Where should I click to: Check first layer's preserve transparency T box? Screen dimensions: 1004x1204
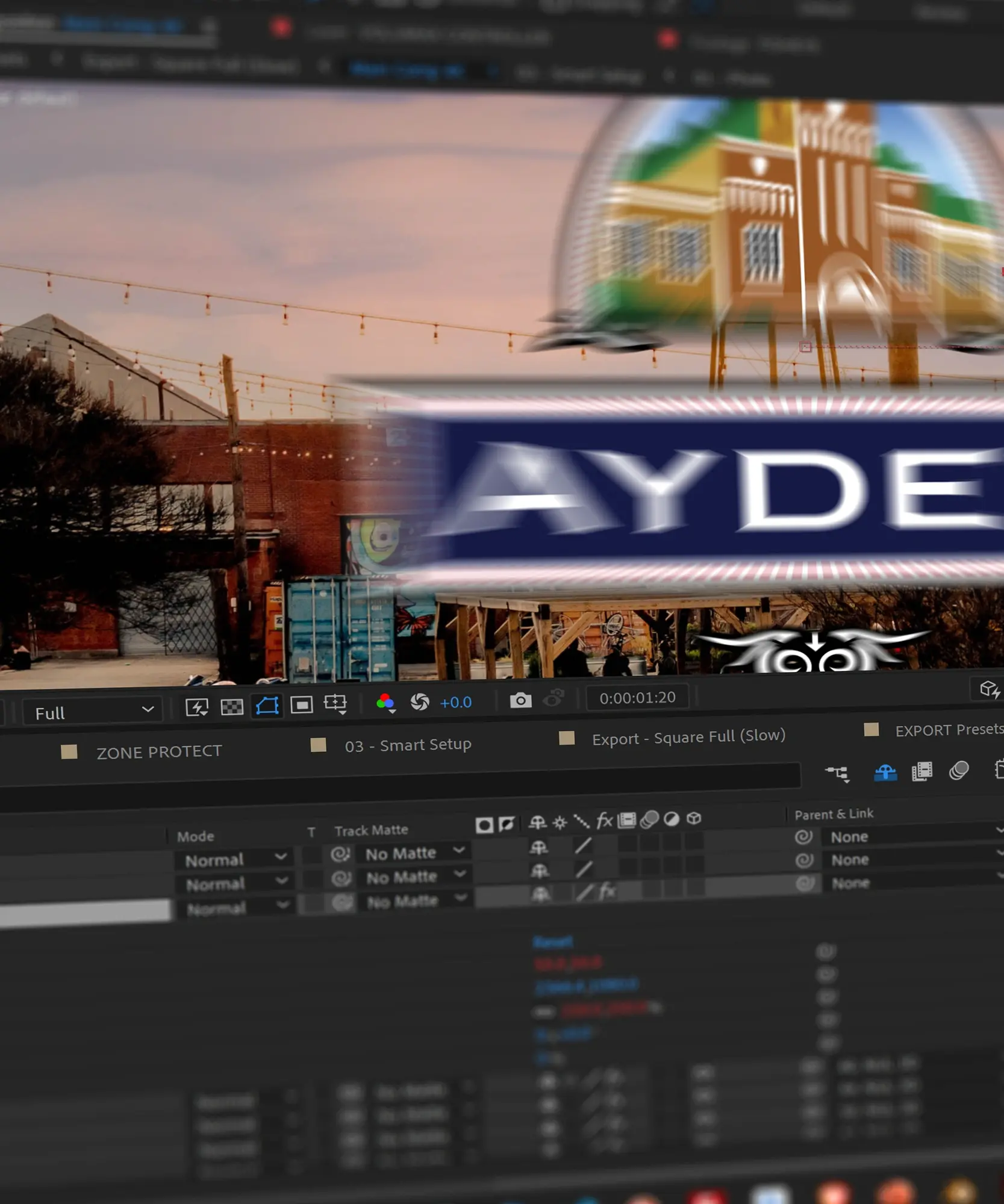tap(311, 855)
